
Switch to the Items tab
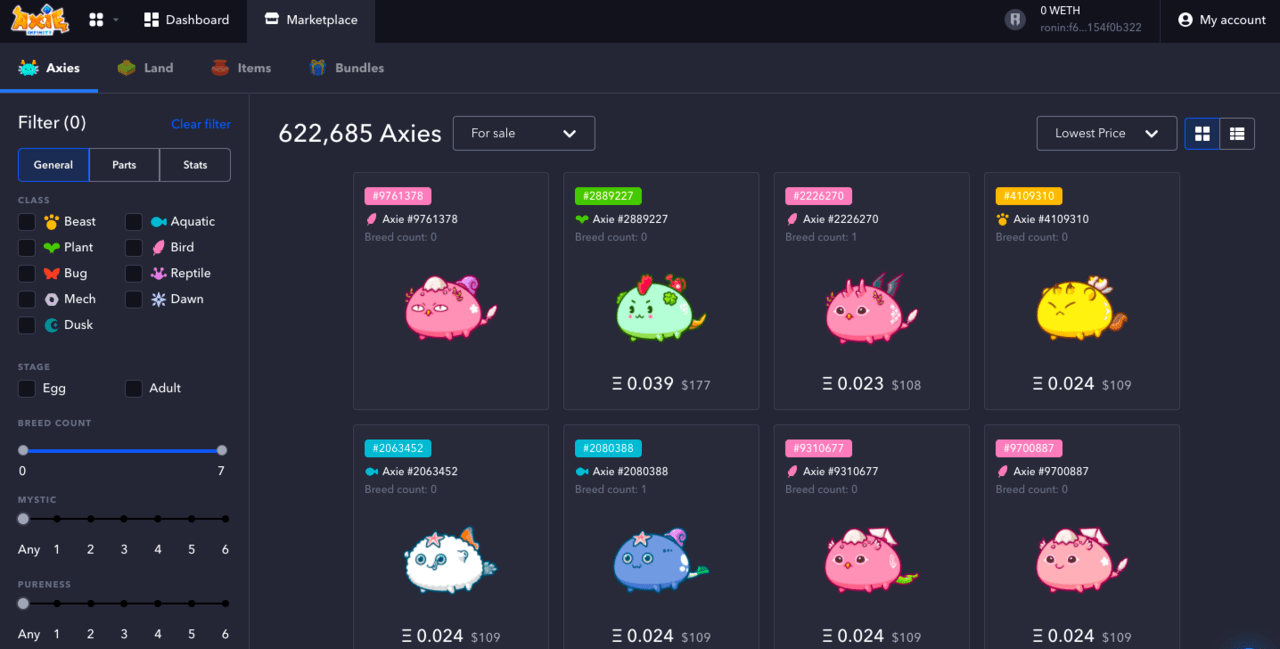point(241,68)
